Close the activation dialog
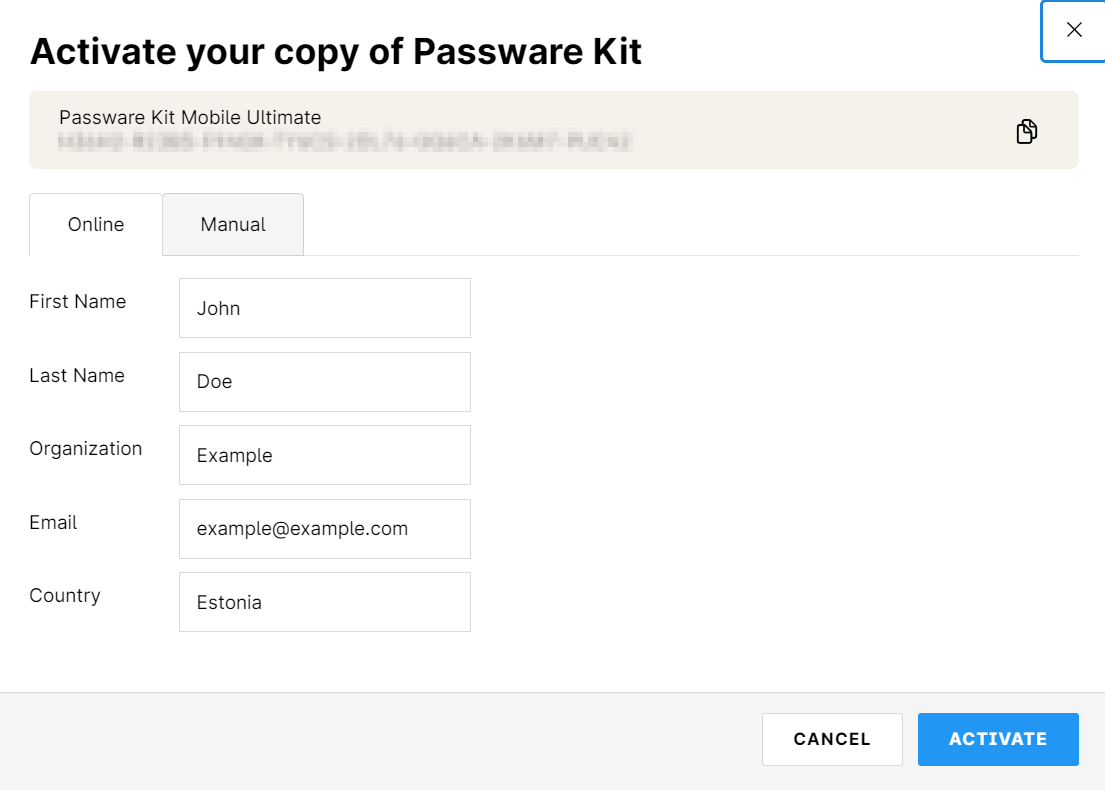Image resolution: width=1105 pixels, height=790 pixels. click(x=1073, y=30)
